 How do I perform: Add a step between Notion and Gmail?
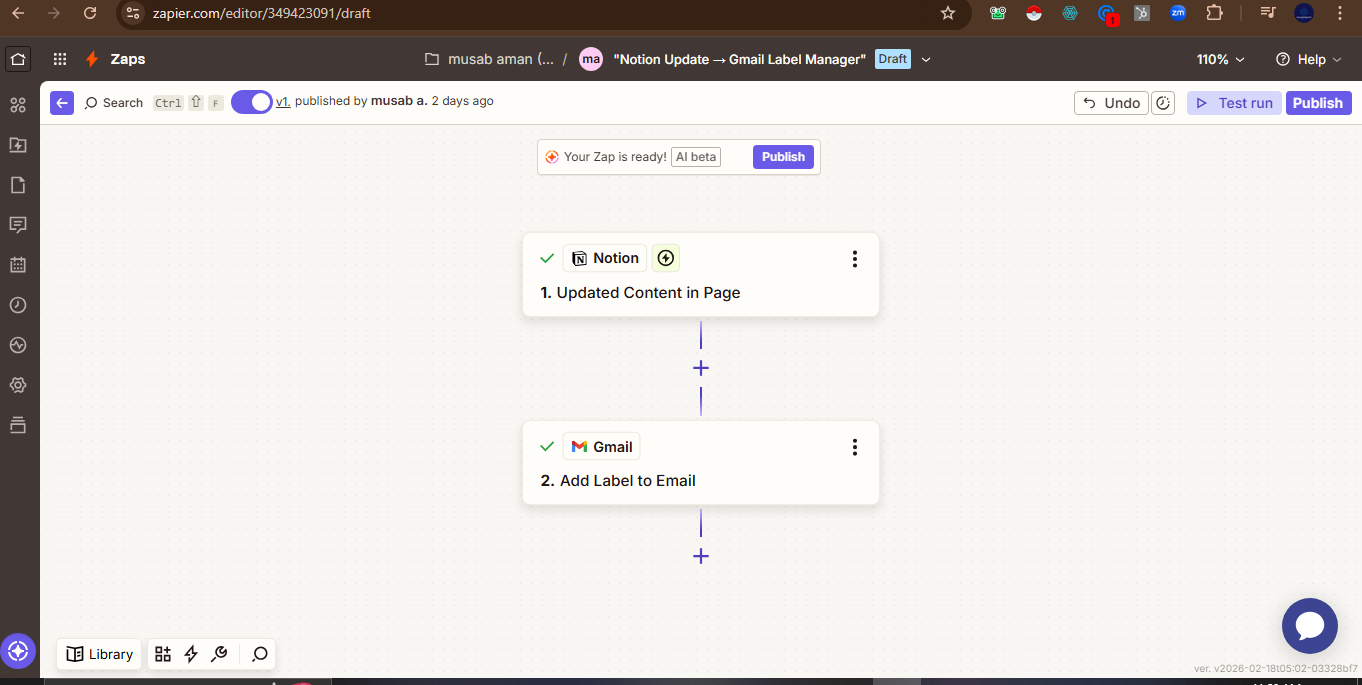pyautogui.click(x=701, y=368)
